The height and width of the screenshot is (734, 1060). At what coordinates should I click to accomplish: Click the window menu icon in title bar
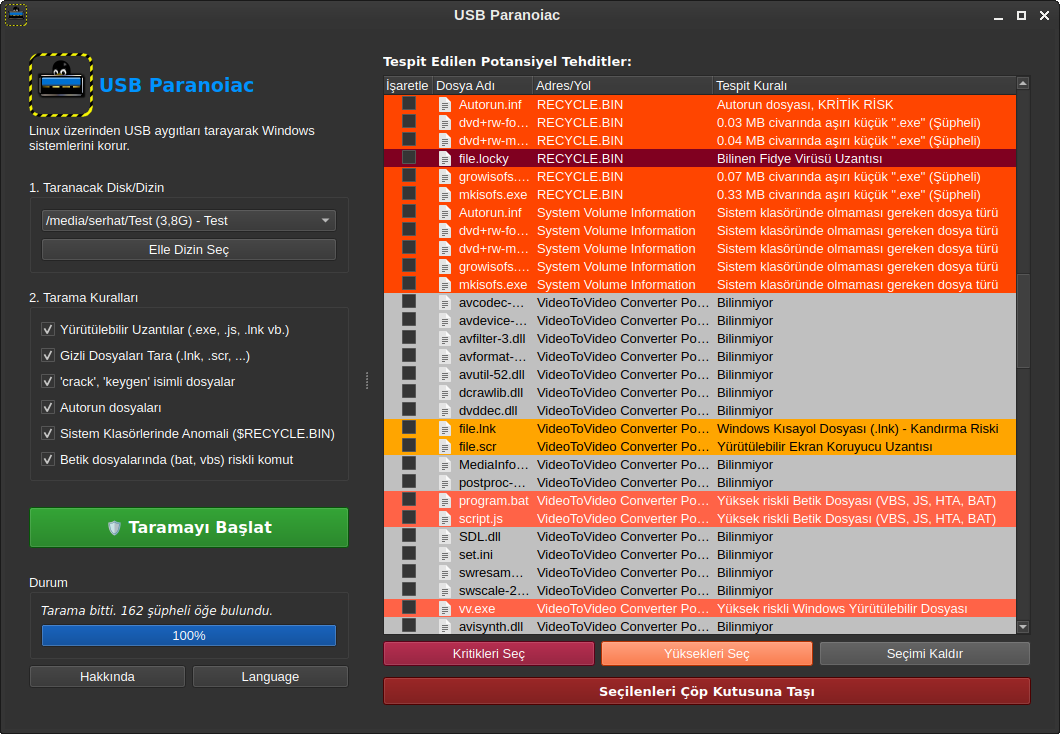(x=16, y=15)
